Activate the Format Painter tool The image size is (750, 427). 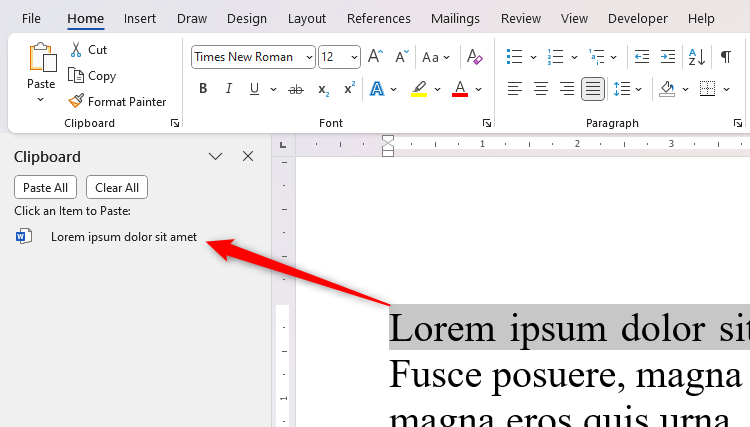(x=118, y=101)
